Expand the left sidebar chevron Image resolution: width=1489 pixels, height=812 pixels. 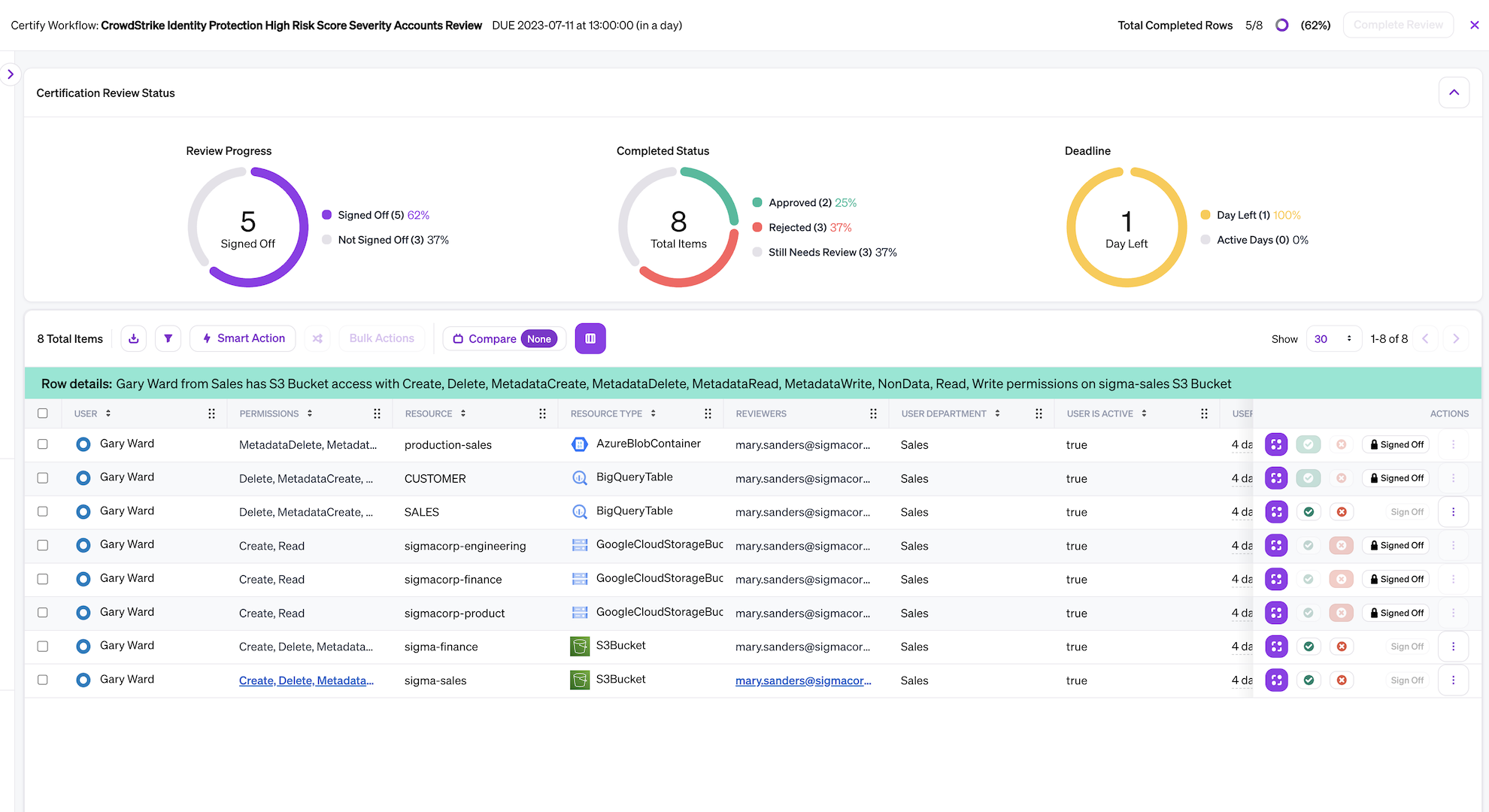[x=11, y=74]
